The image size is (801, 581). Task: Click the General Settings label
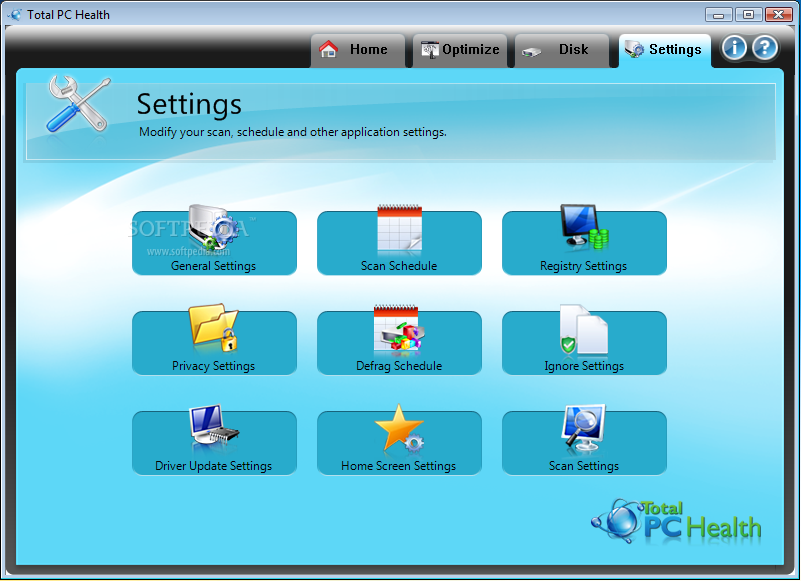pyautogui.click(x=214, y=266)
